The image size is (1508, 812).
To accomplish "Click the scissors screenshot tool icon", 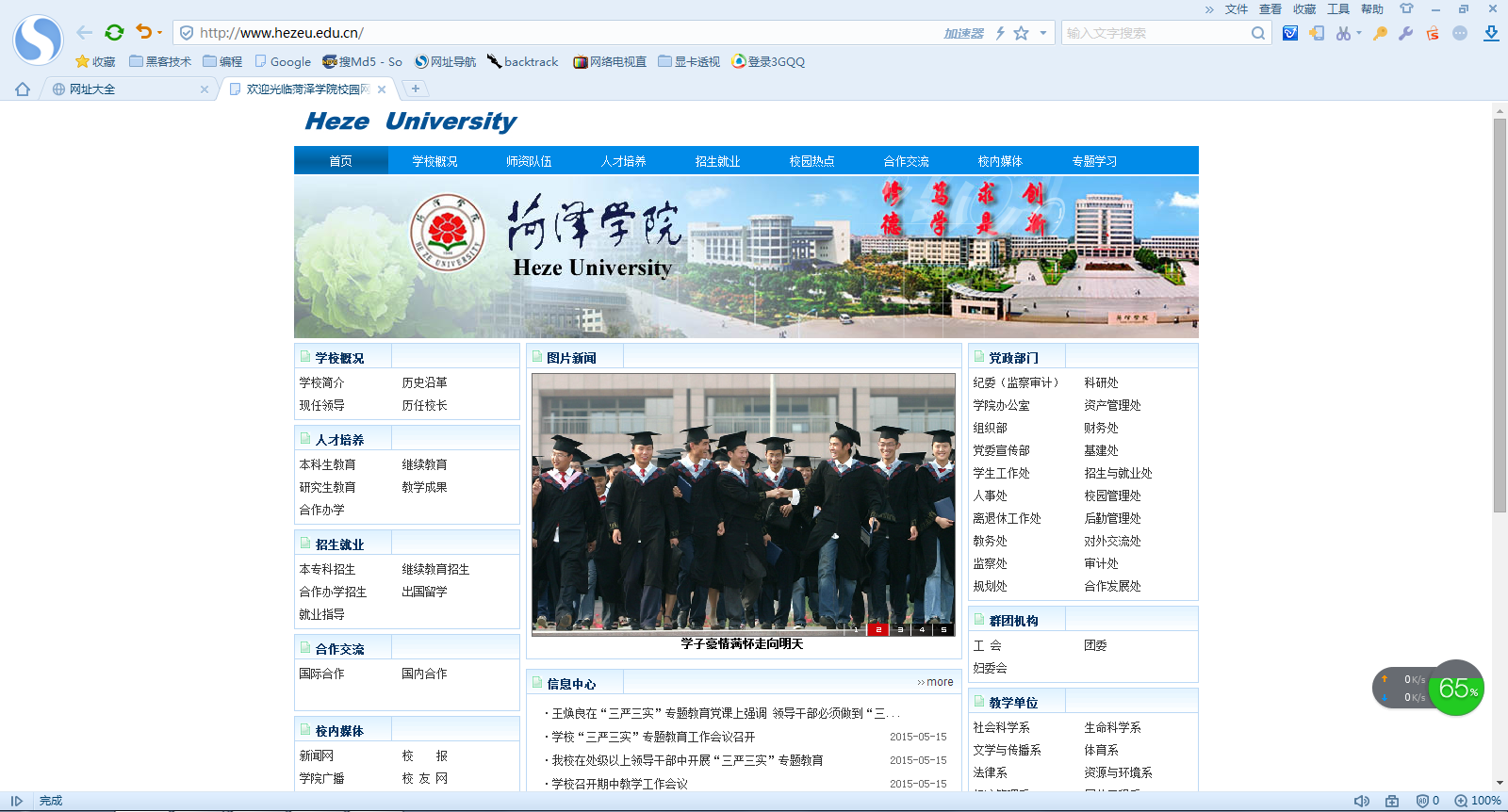I will click(1343, 33).
